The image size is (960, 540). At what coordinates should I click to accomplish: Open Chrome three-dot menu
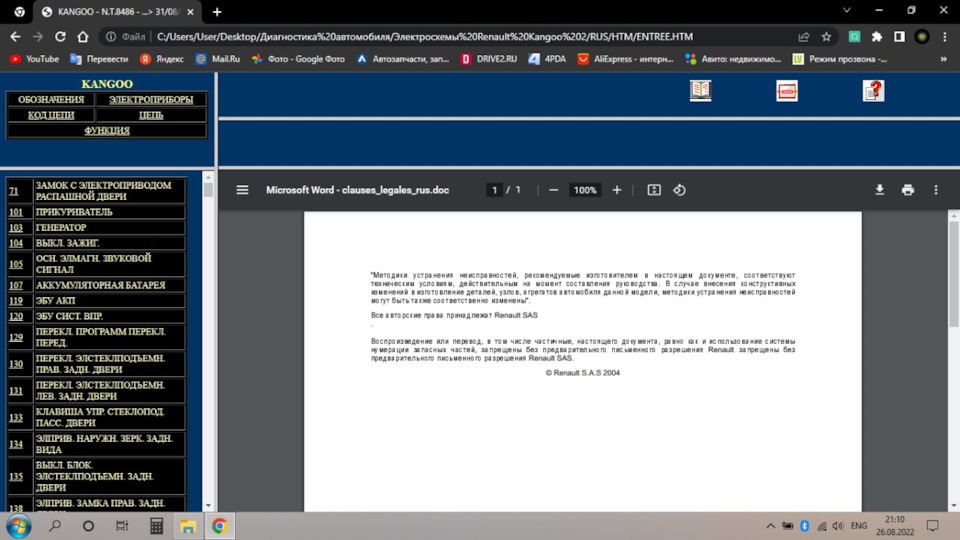pos(945,37)
